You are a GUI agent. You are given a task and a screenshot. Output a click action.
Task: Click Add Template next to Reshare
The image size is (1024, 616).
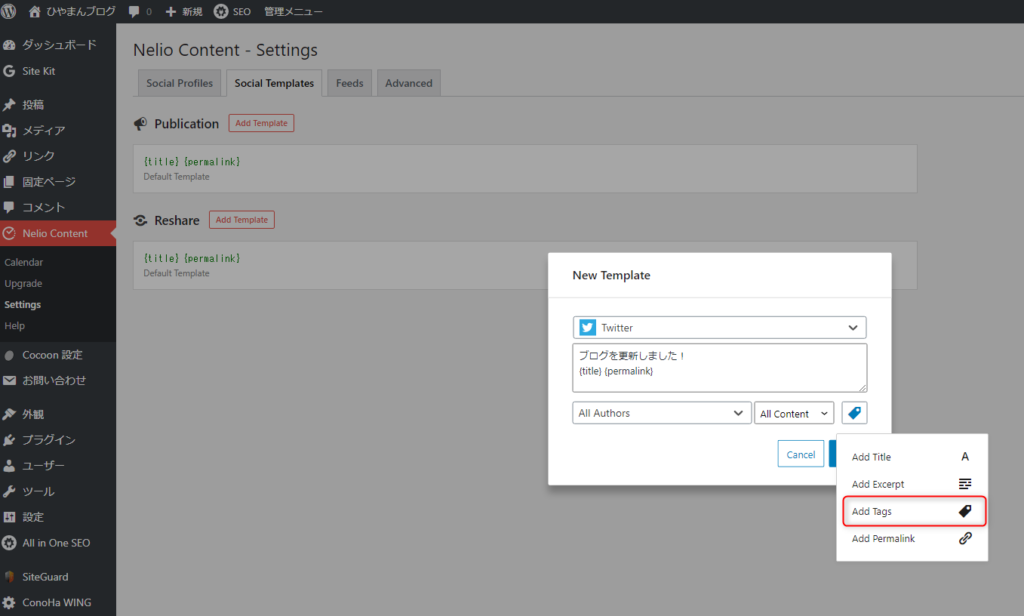pos(241,220)
